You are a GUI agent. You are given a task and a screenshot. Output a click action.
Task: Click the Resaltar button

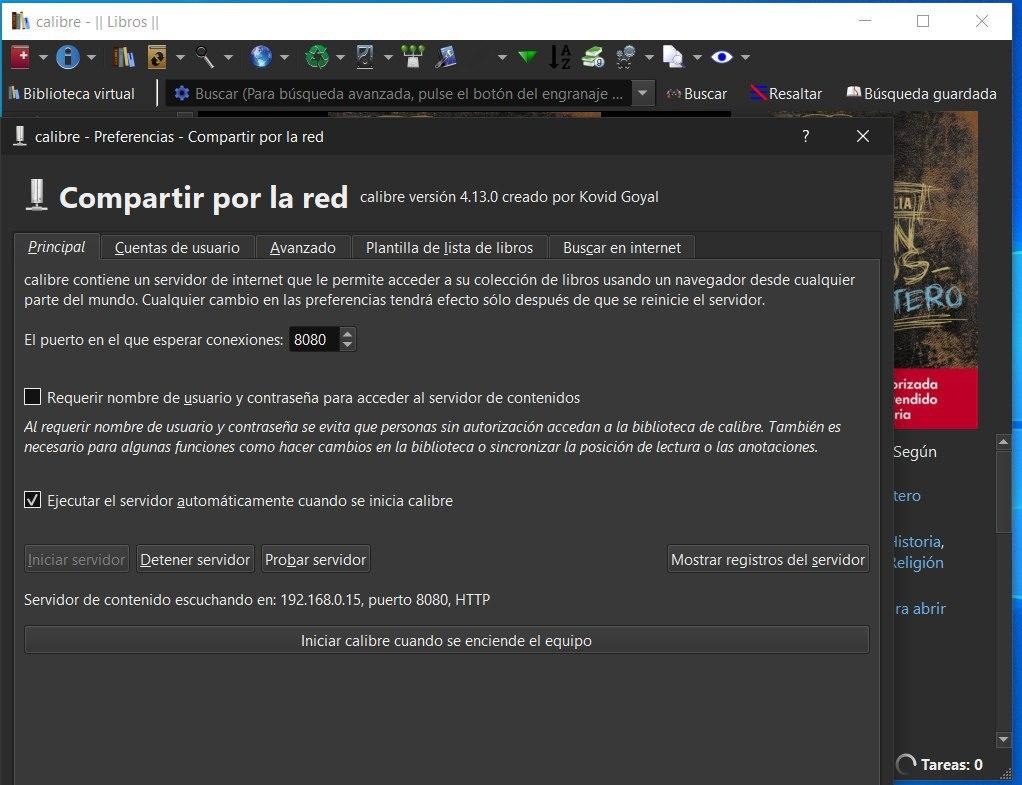pos(786,94)
